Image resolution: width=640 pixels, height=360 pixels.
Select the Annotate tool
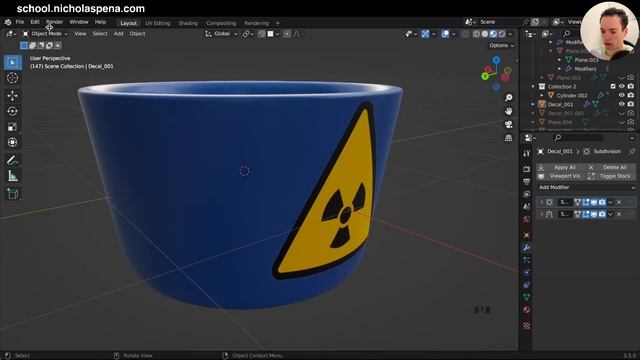13,160
